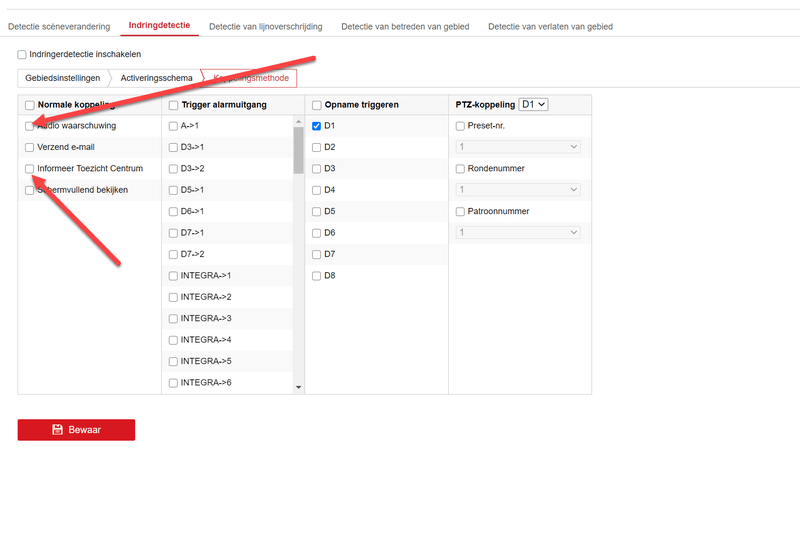The width and height of the screenshot is (800, 533).
Task: Click the alarm output scrollbar thumb
Action: (298, 150)
